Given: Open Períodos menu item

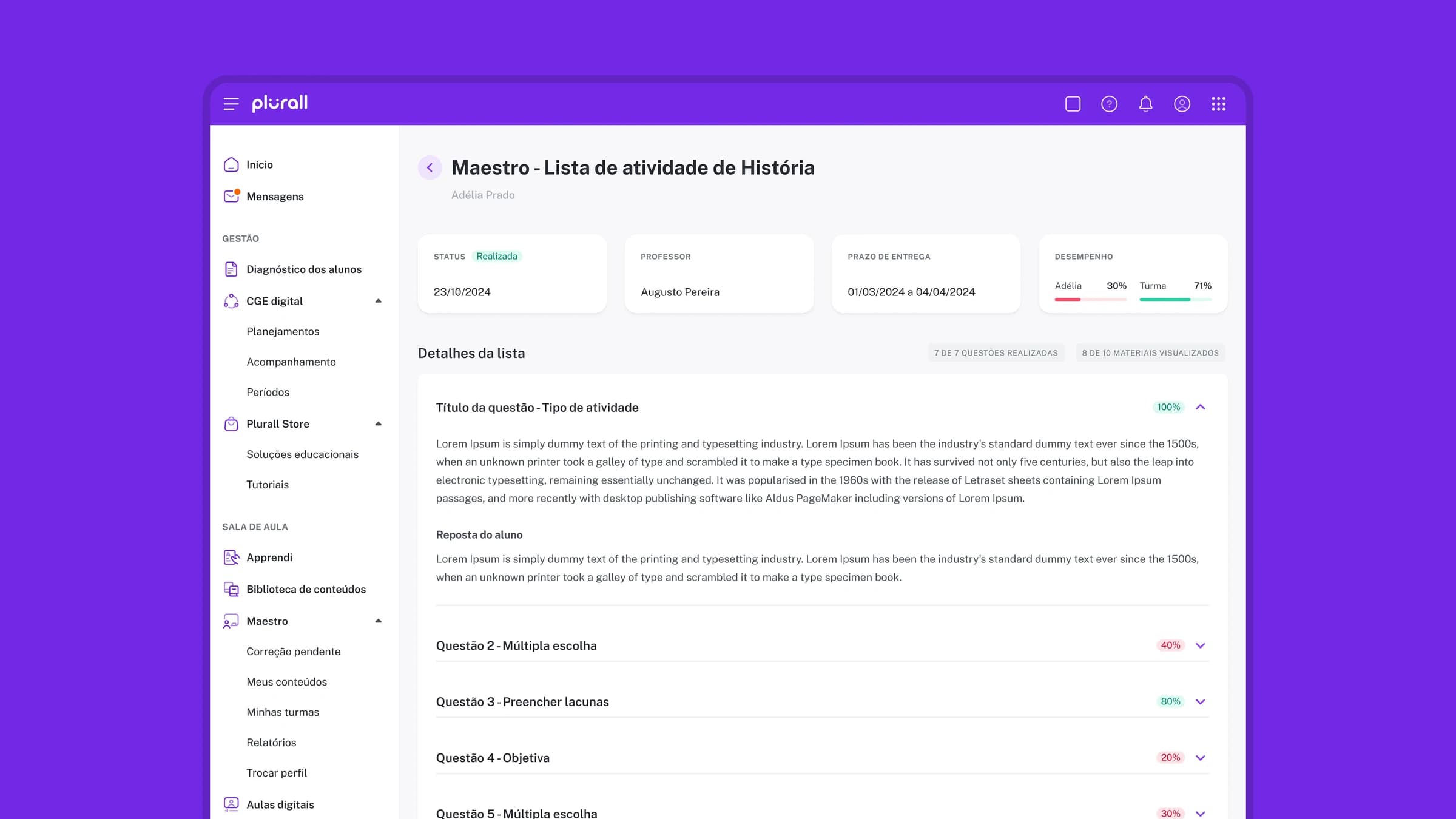Looking at the screenshot, I should (x=268, y=393).
